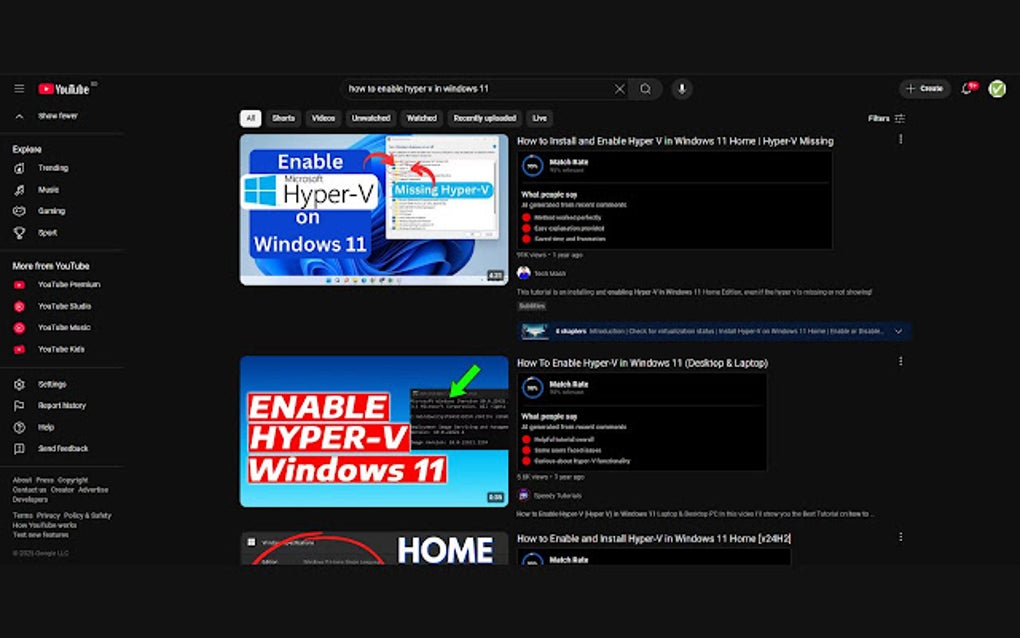1020x638 pixels.
Task: Click Match Rate circle on Desktop & Laptop video
Action: [533, 388]
